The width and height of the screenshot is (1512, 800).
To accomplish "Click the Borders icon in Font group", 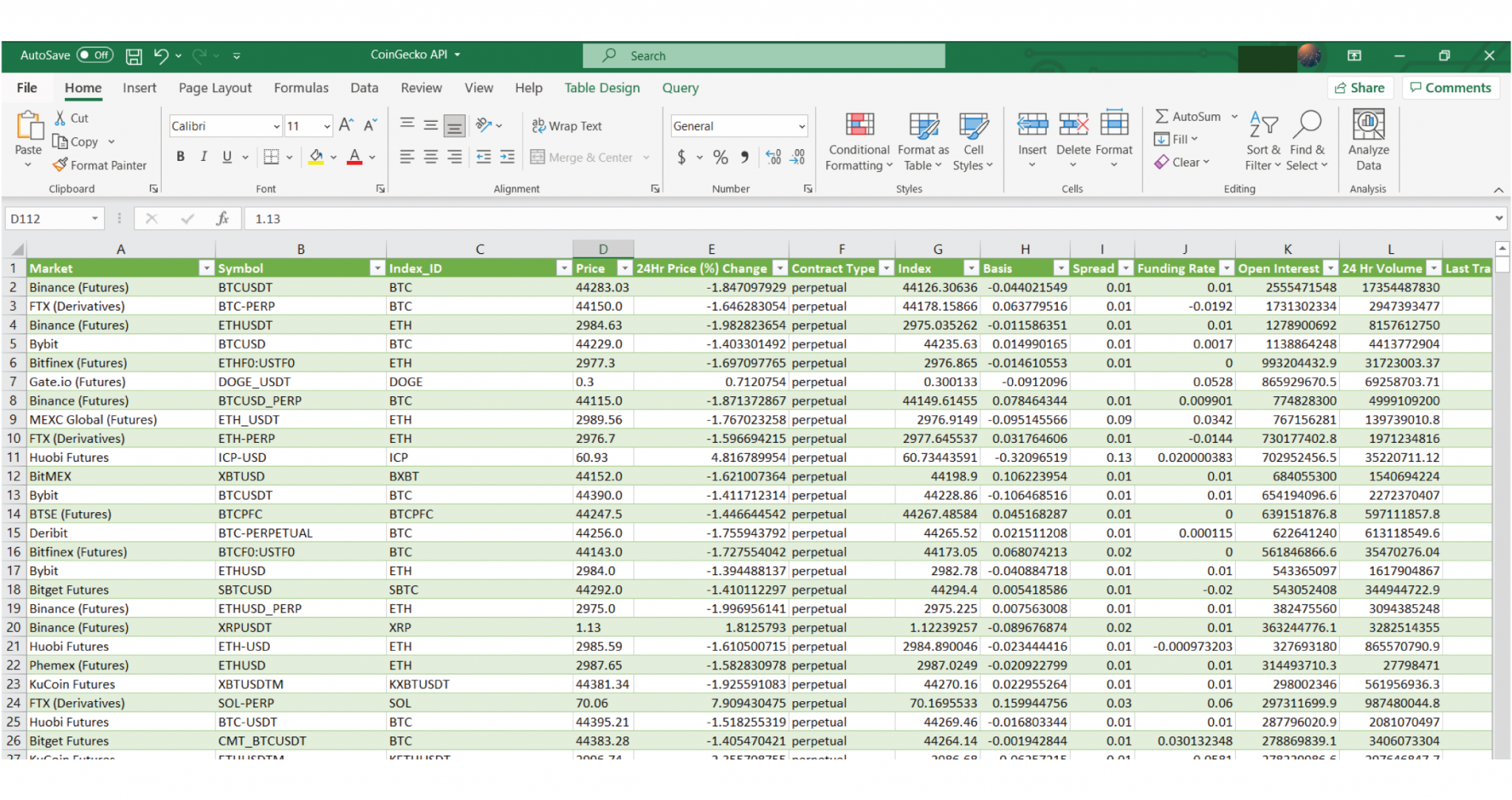I will pyautogui.click(x=271, y=157).
